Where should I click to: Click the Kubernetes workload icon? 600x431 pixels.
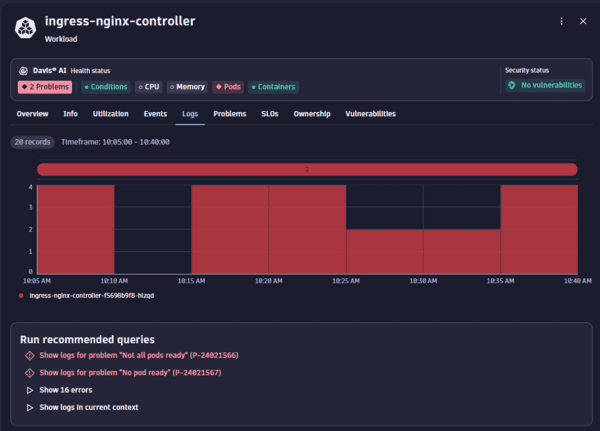(27, 28)
